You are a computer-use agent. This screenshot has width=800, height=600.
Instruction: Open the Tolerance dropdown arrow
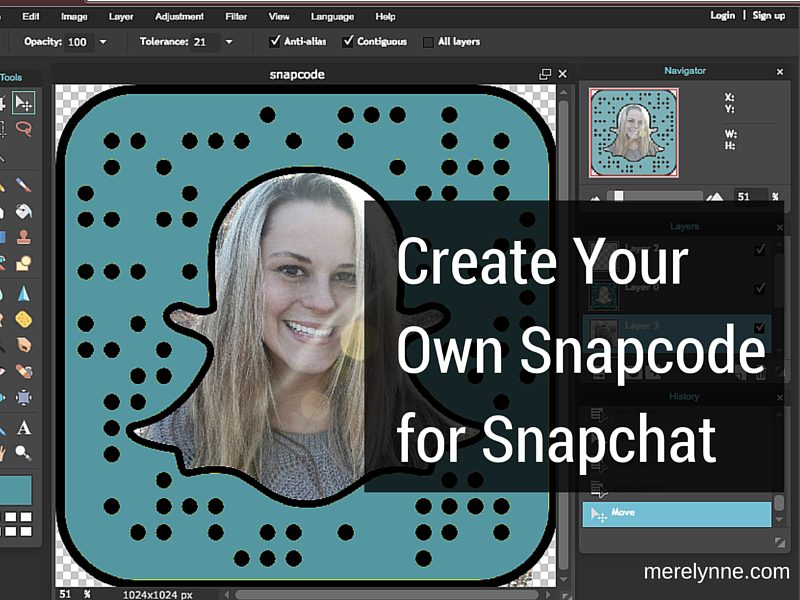pyautogui.click(x=229, y=42)
